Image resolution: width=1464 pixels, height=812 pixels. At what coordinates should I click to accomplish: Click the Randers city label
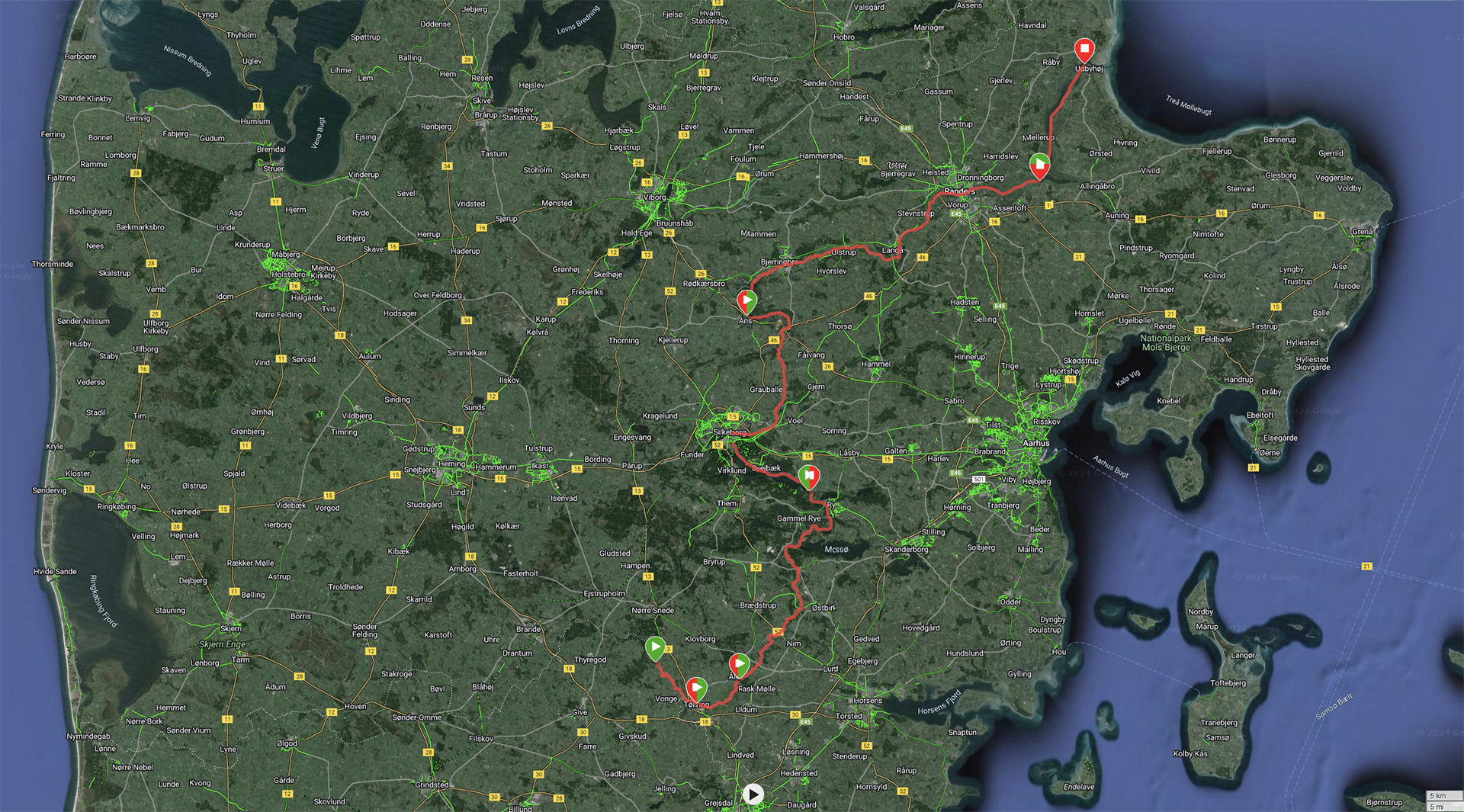point(959,191)
